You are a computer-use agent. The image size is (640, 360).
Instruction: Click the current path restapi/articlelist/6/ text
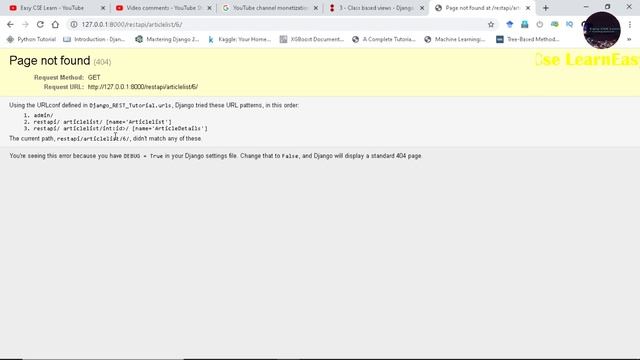tap(93, 139)
